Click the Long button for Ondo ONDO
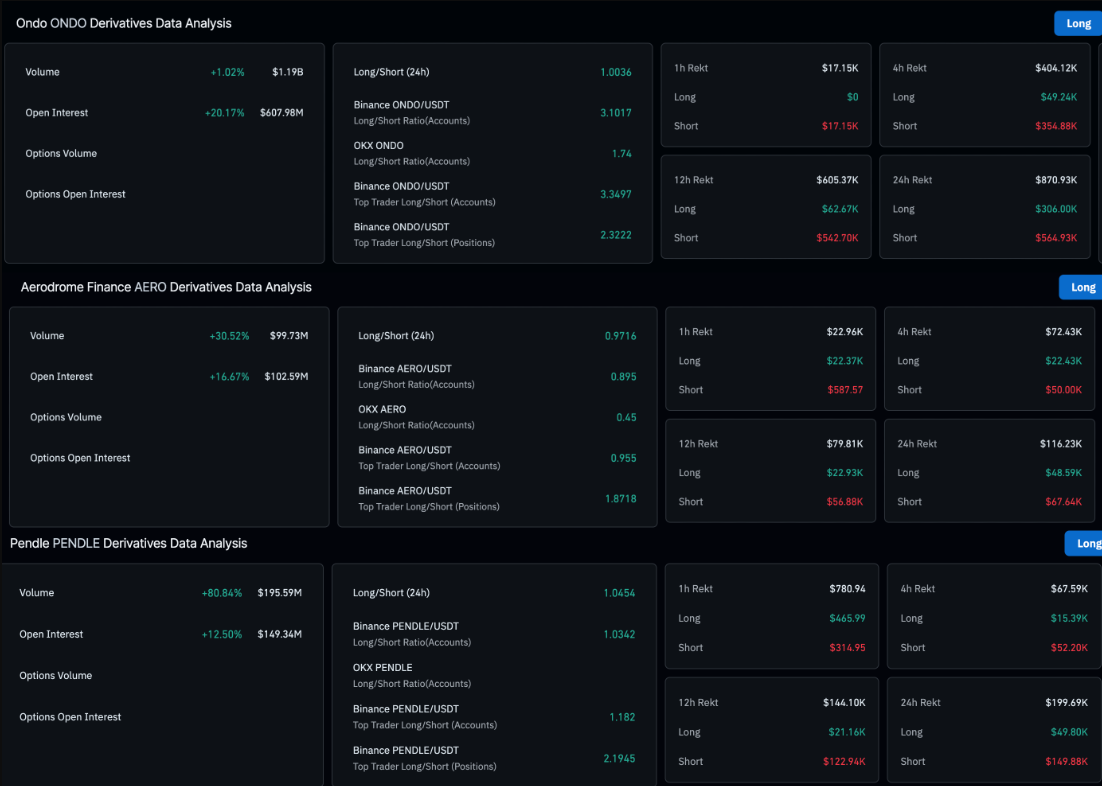The width and height of the screenshot is (1102, 786). tap(1078, 23)
